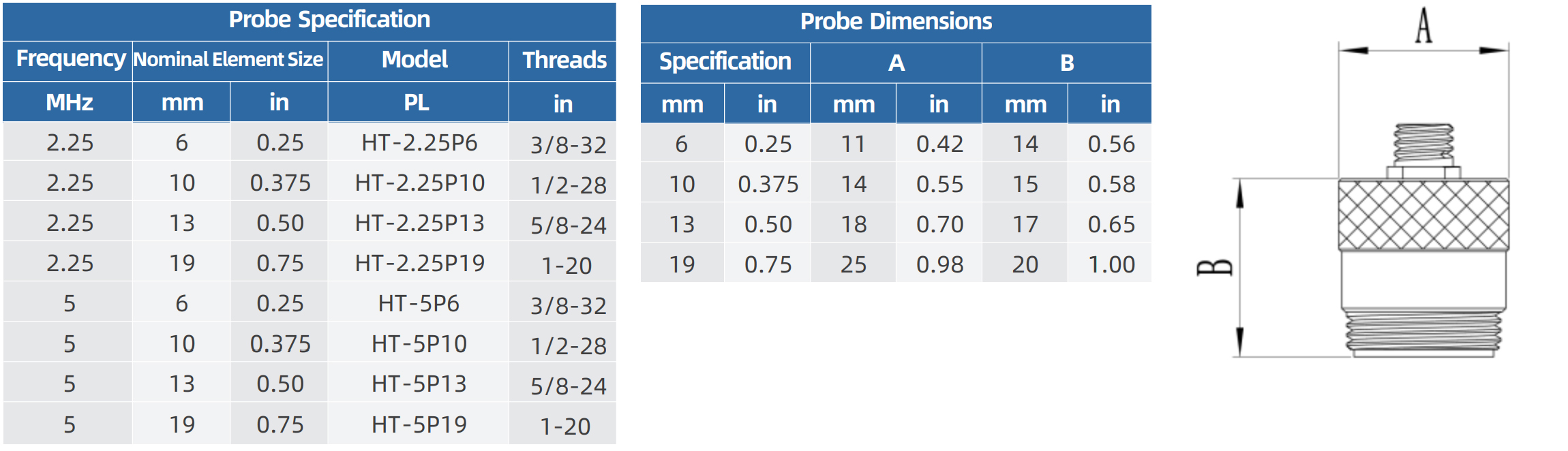This screenshot has width=1568, height=451.
Task: Click the Probe Dimensions table title
Action: point(896,22)
